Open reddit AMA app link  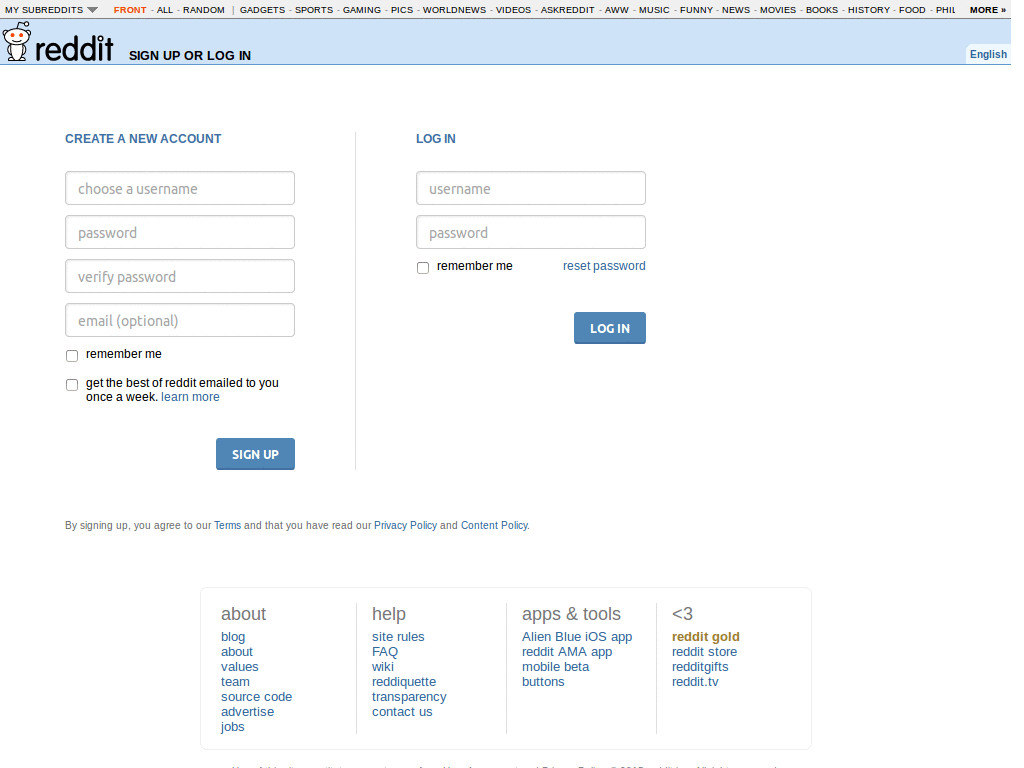[x=567, y=652]
